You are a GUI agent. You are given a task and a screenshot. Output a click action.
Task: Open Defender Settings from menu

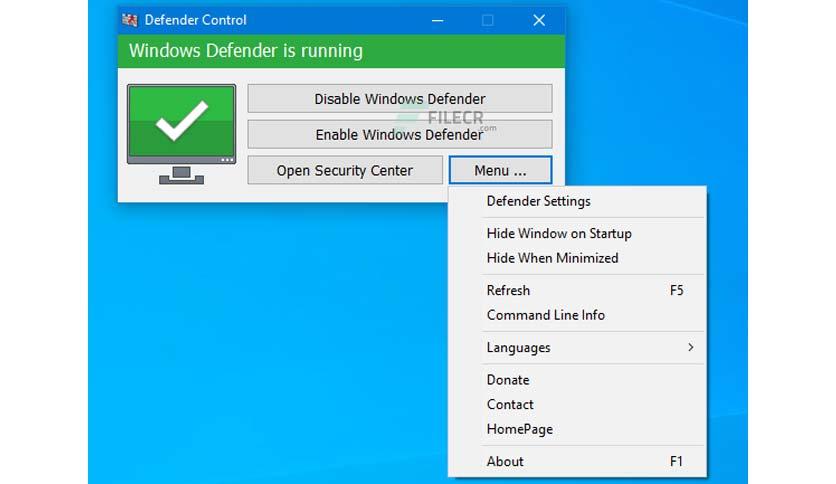point(577,201)
